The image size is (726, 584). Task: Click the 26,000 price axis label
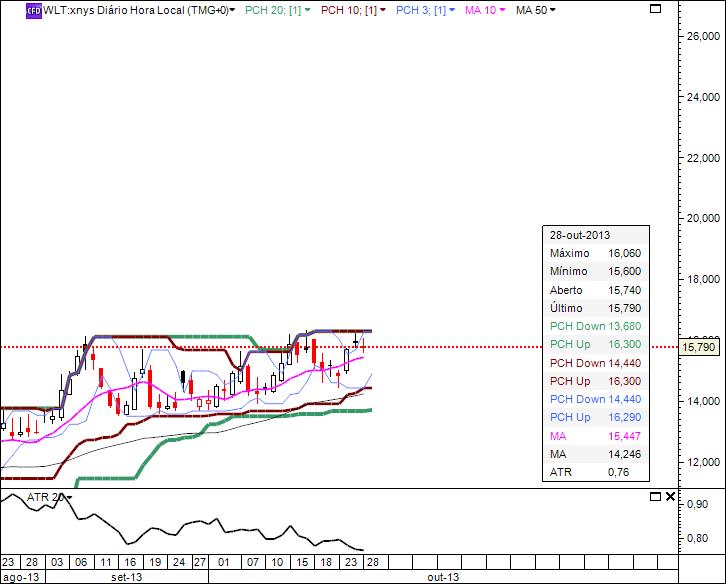(703, 36)
